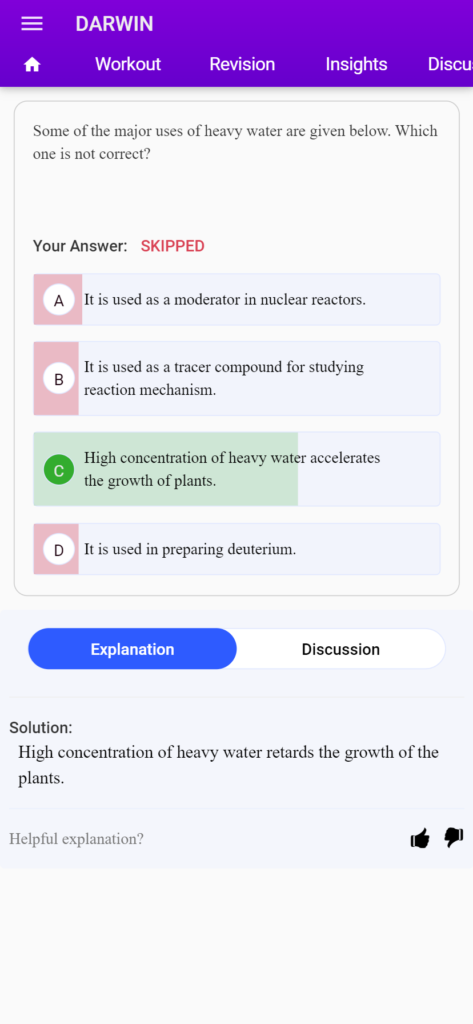Switch to the Explanation toggle
Screen dimensions: 473x1024
(x=133, y=649)
